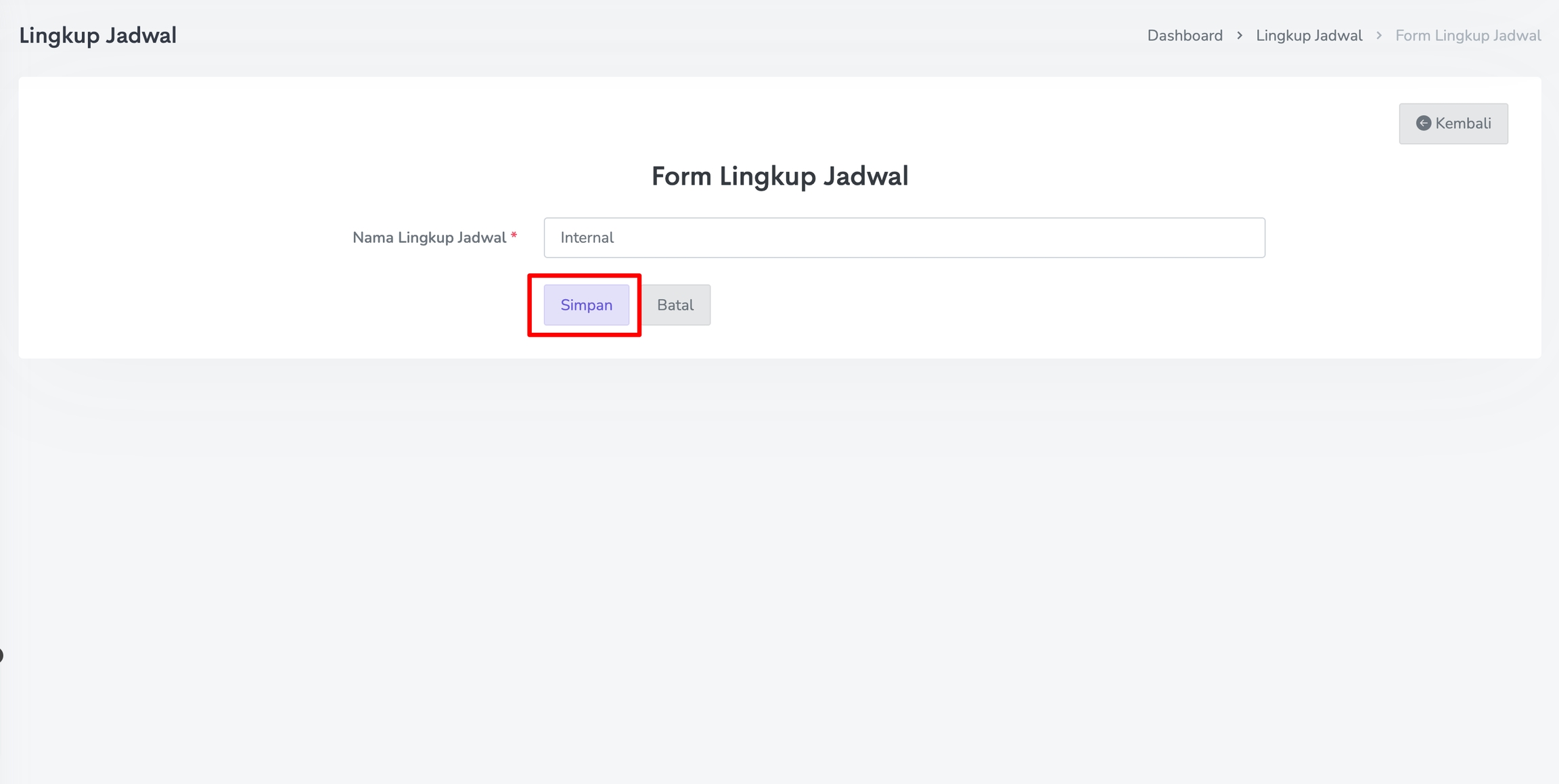1559x784 pixels.
Task: Click the Form Lingkup Jadwal heading
Action: tap(779, 176)
